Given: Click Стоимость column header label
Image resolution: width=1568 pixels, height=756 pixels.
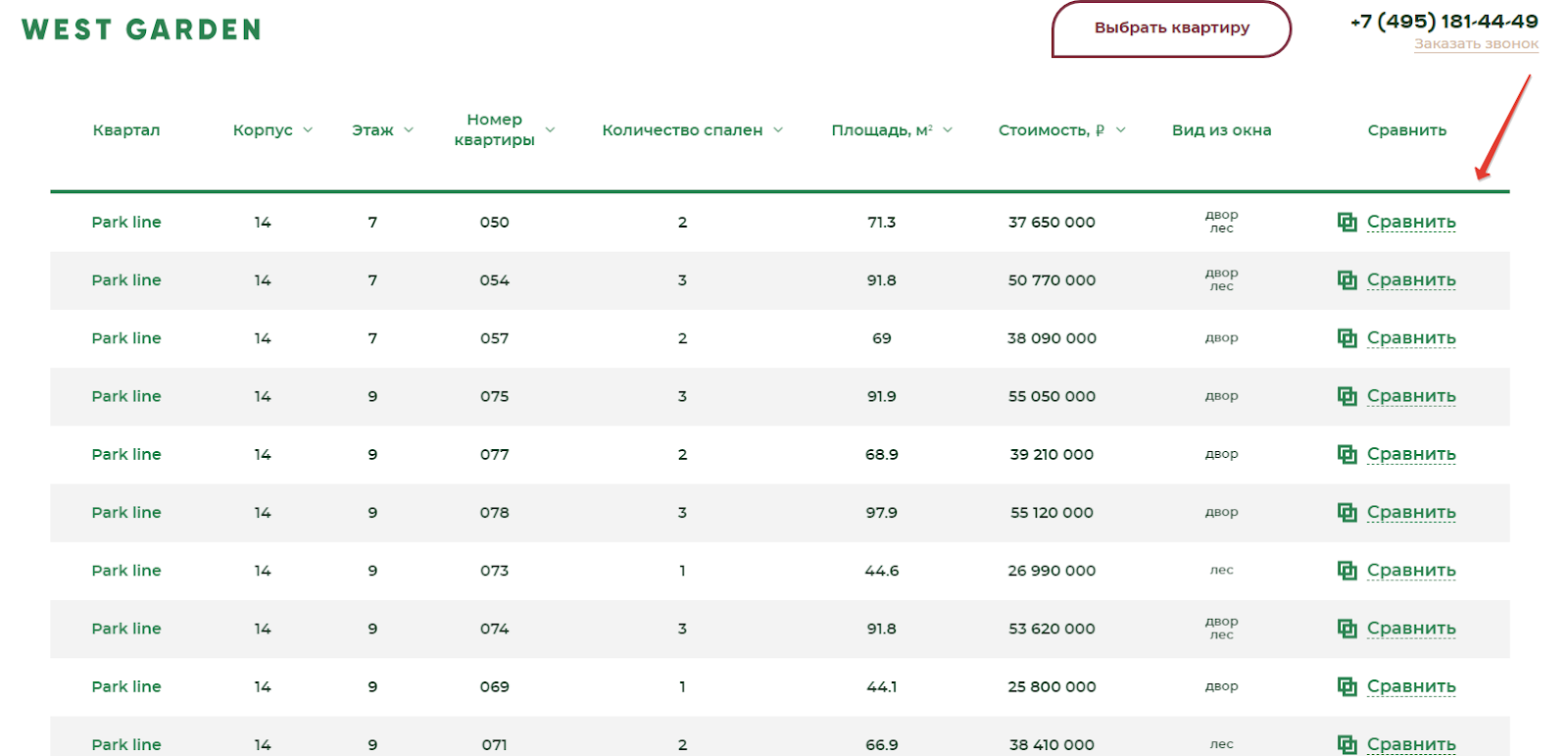Looking at the screenshot, I should (1051, 129).
